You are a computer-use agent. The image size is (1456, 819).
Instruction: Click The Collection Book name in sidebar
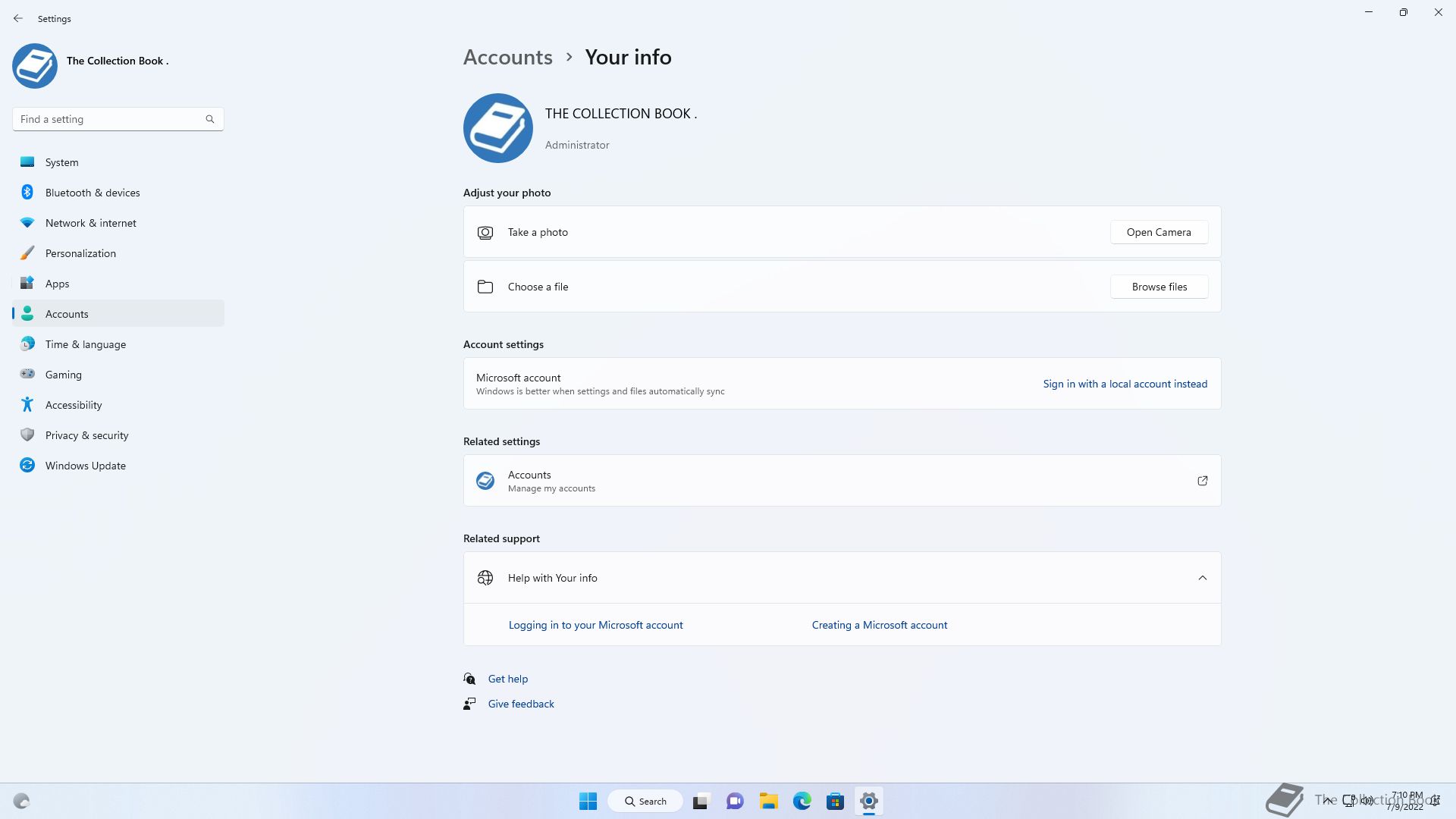click(118, 61)
